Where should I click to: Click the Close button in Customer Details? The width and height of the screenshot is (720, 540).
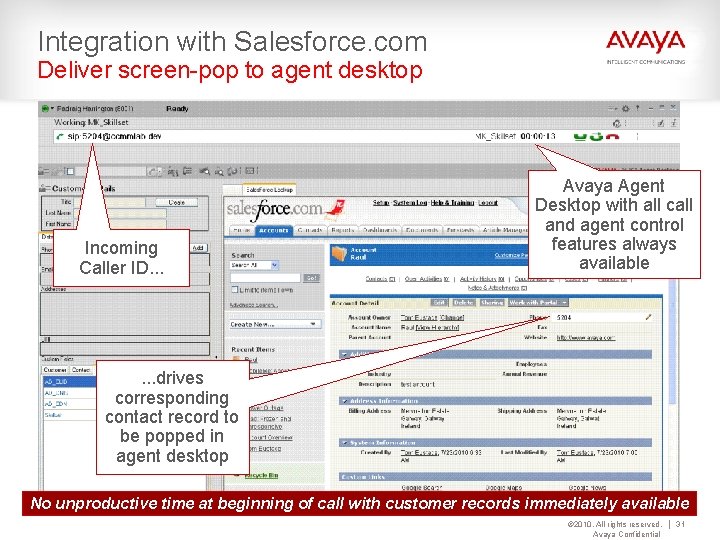pos(176,202)
